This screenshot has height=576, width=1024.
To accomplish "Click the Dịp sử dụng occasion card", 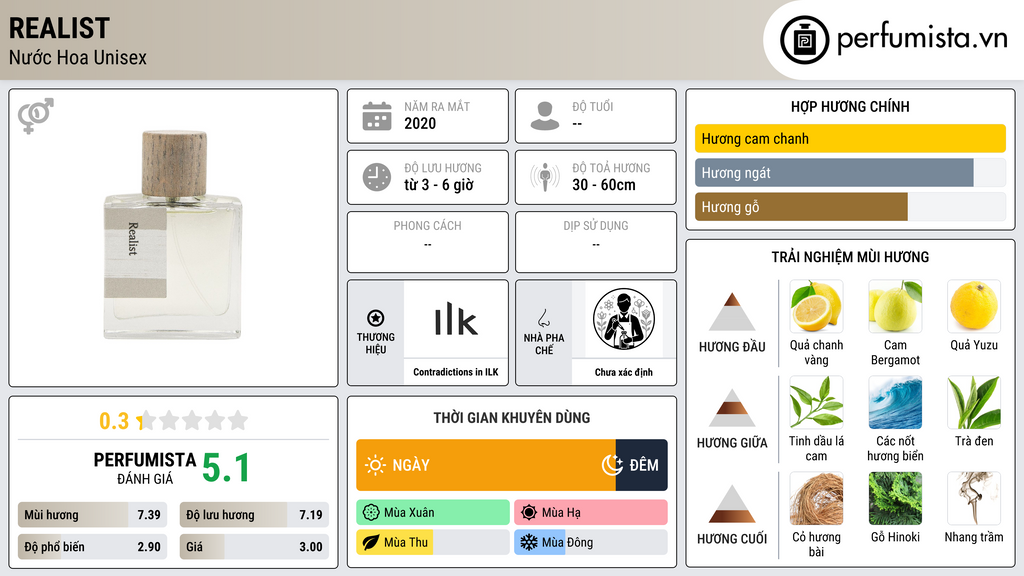I will [x=596, y=242].
